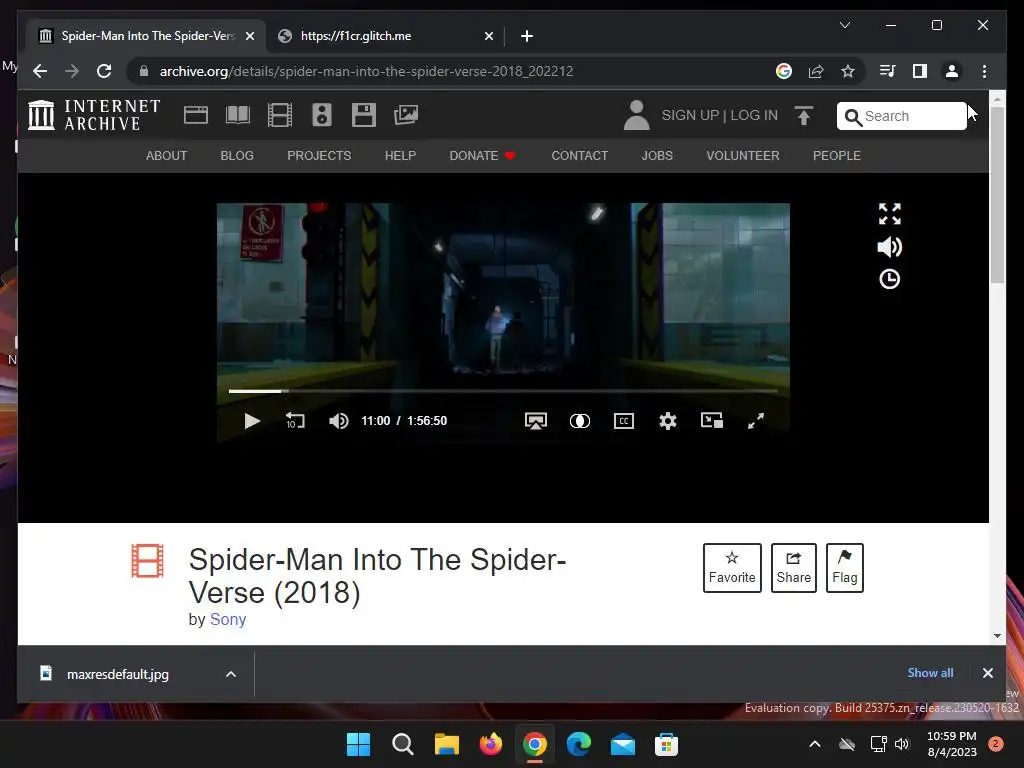Click the user avatar icon
The width and height of the screenshot is (1024, 768).
coord(636,115)
